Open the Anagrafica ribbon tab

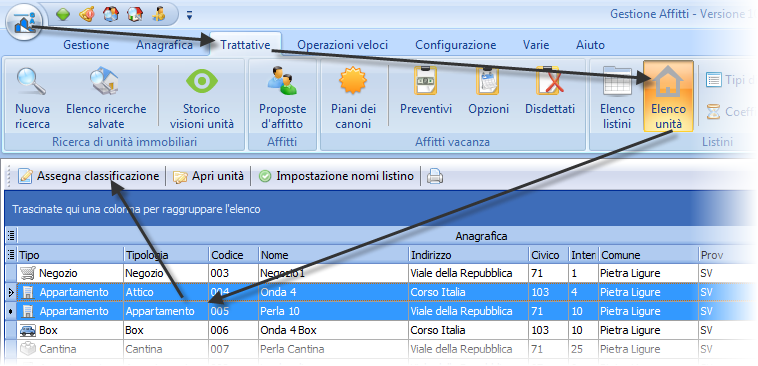click(x=164, y=45)
